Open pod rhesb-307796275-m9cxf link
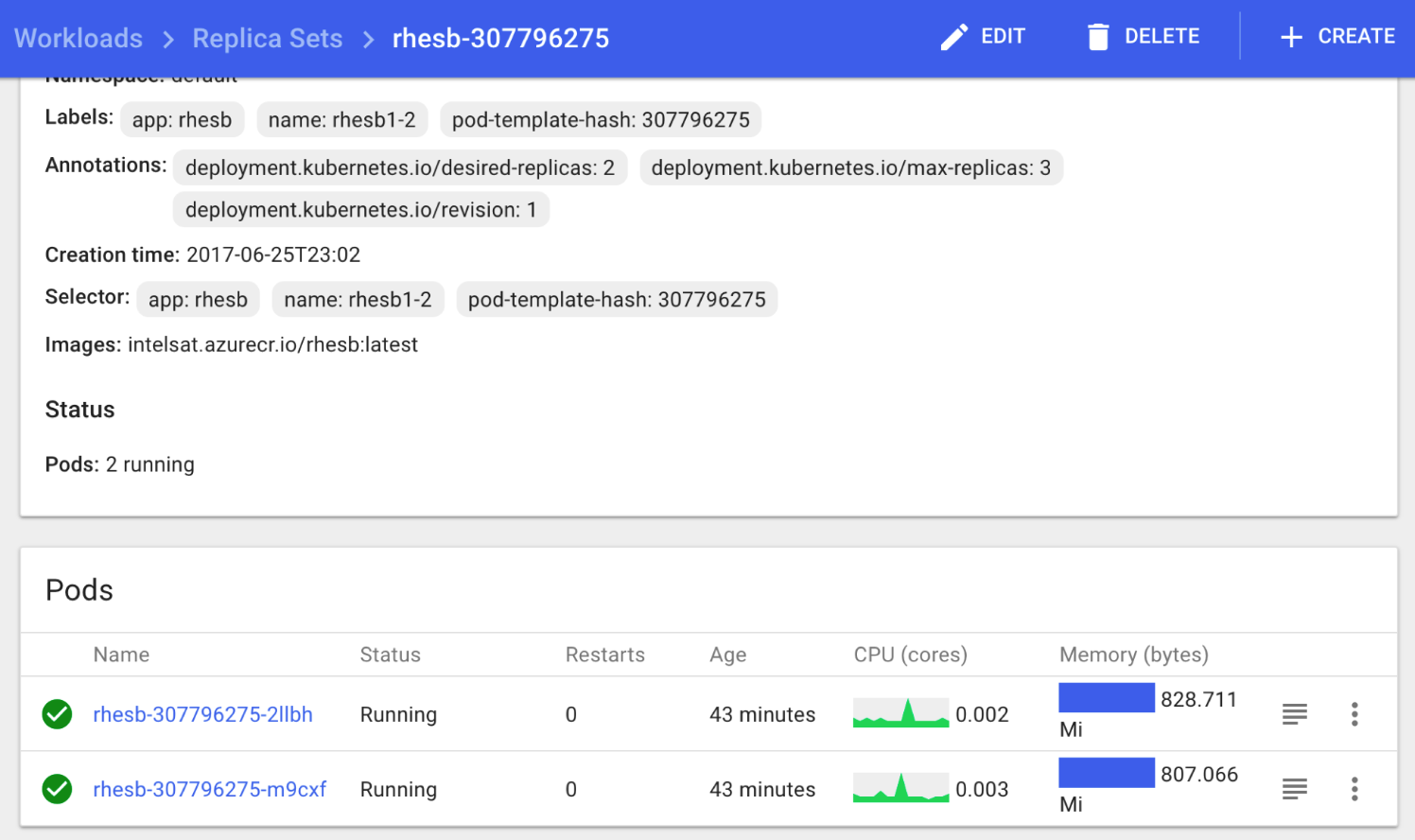The width and height of the screenshot is (1415, 840). pos(209,789)
